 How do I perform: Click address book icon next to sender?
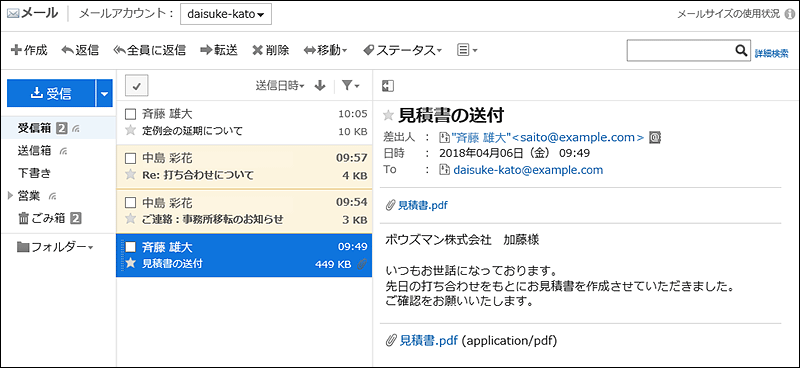(655, 137)
